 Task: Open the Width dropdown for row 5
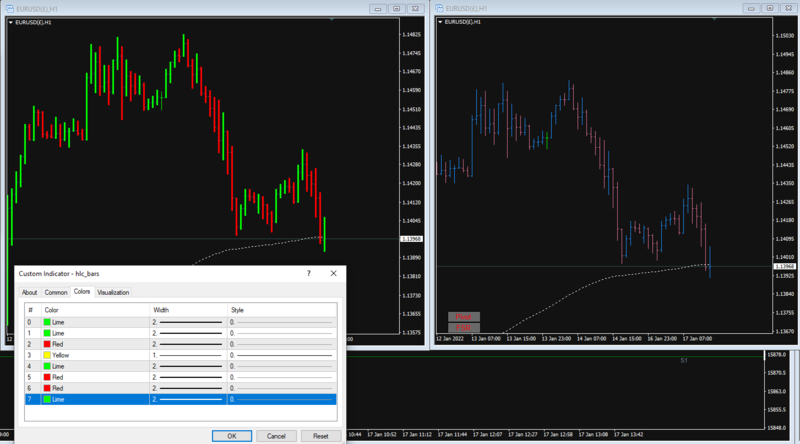[188, 377]
